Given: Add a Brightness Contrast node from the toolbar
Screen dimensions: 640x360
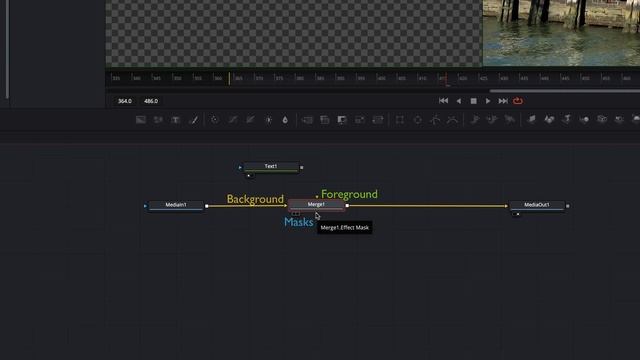Looking at the screenshot, I should click(x=269, y=120).
